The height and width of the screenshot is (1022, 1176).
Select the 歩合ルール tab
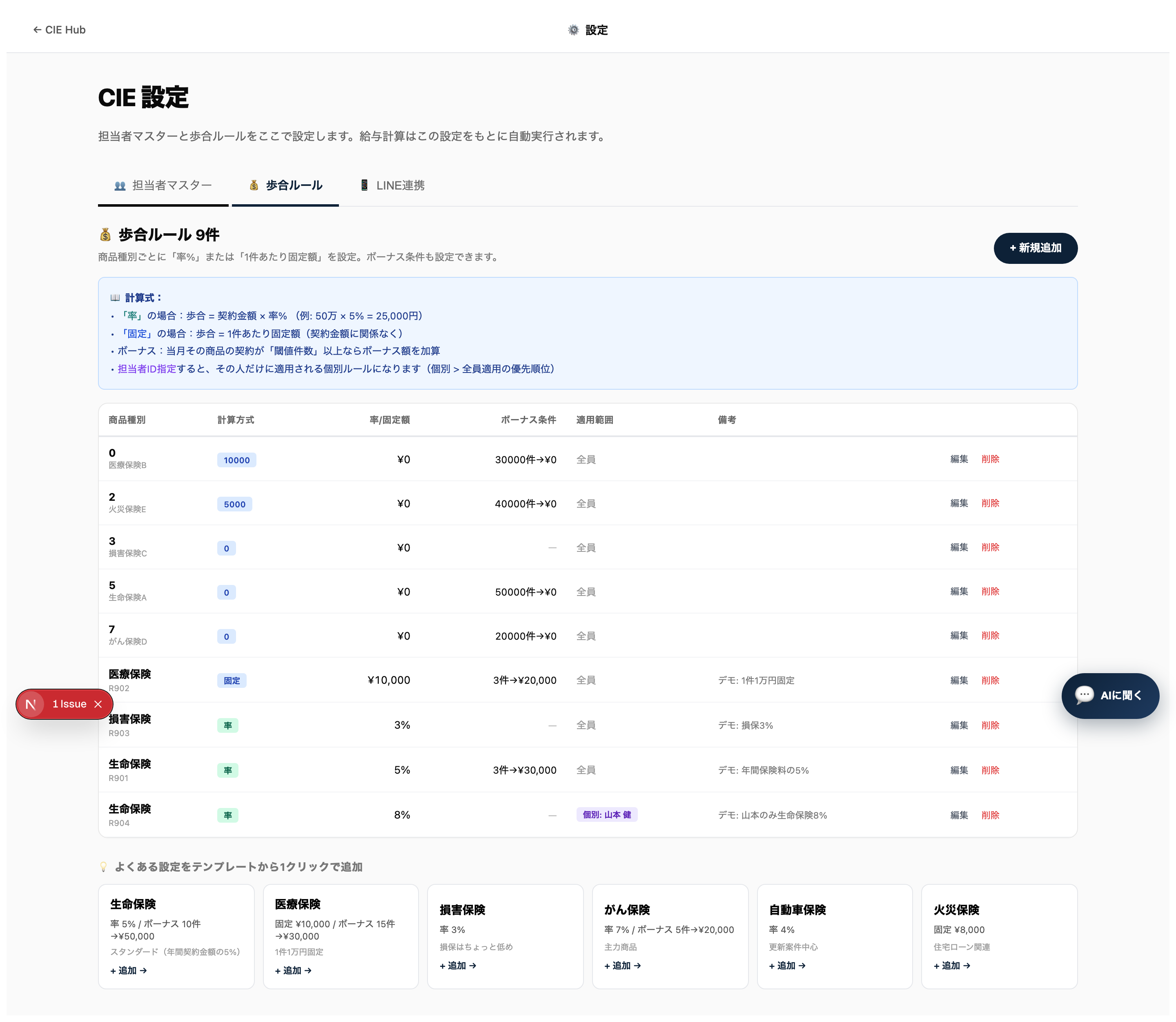tap(285, 185)
